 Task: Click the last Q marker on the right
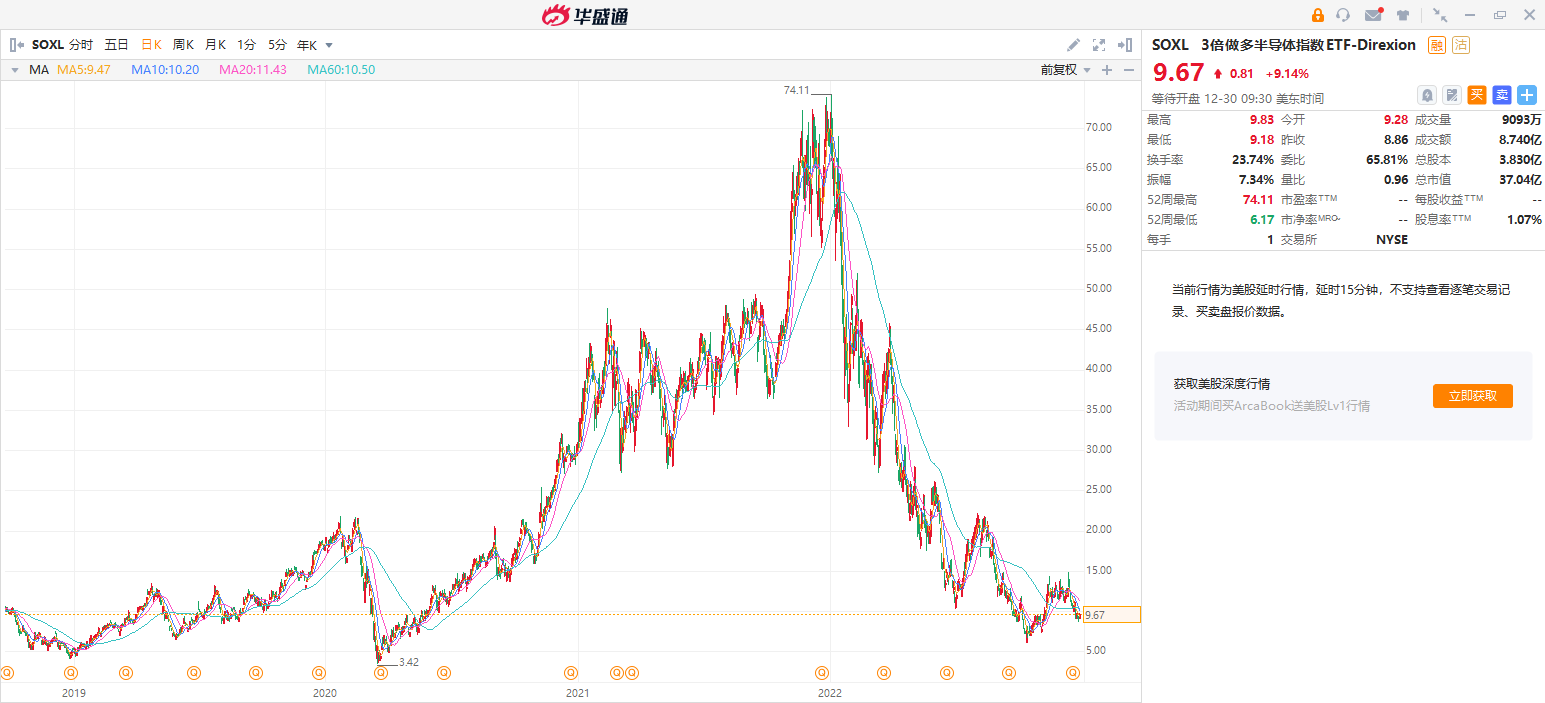tap(1073, 673)
